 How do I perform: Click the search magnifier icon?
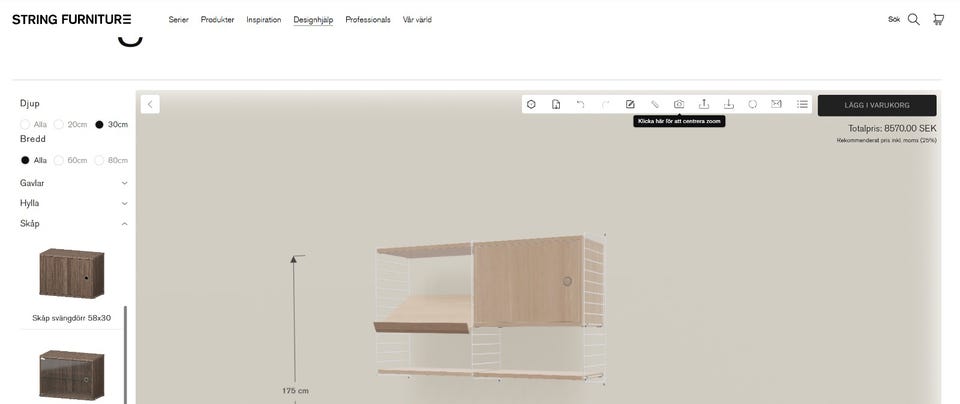[913, 19]
